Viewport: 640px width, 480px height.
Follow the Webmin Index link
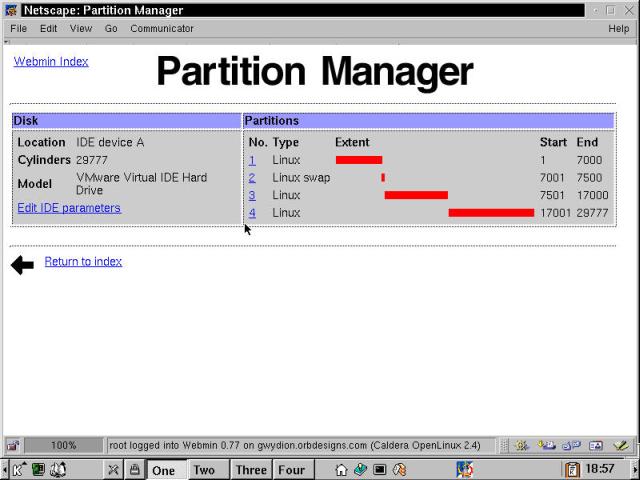(51, 61)
